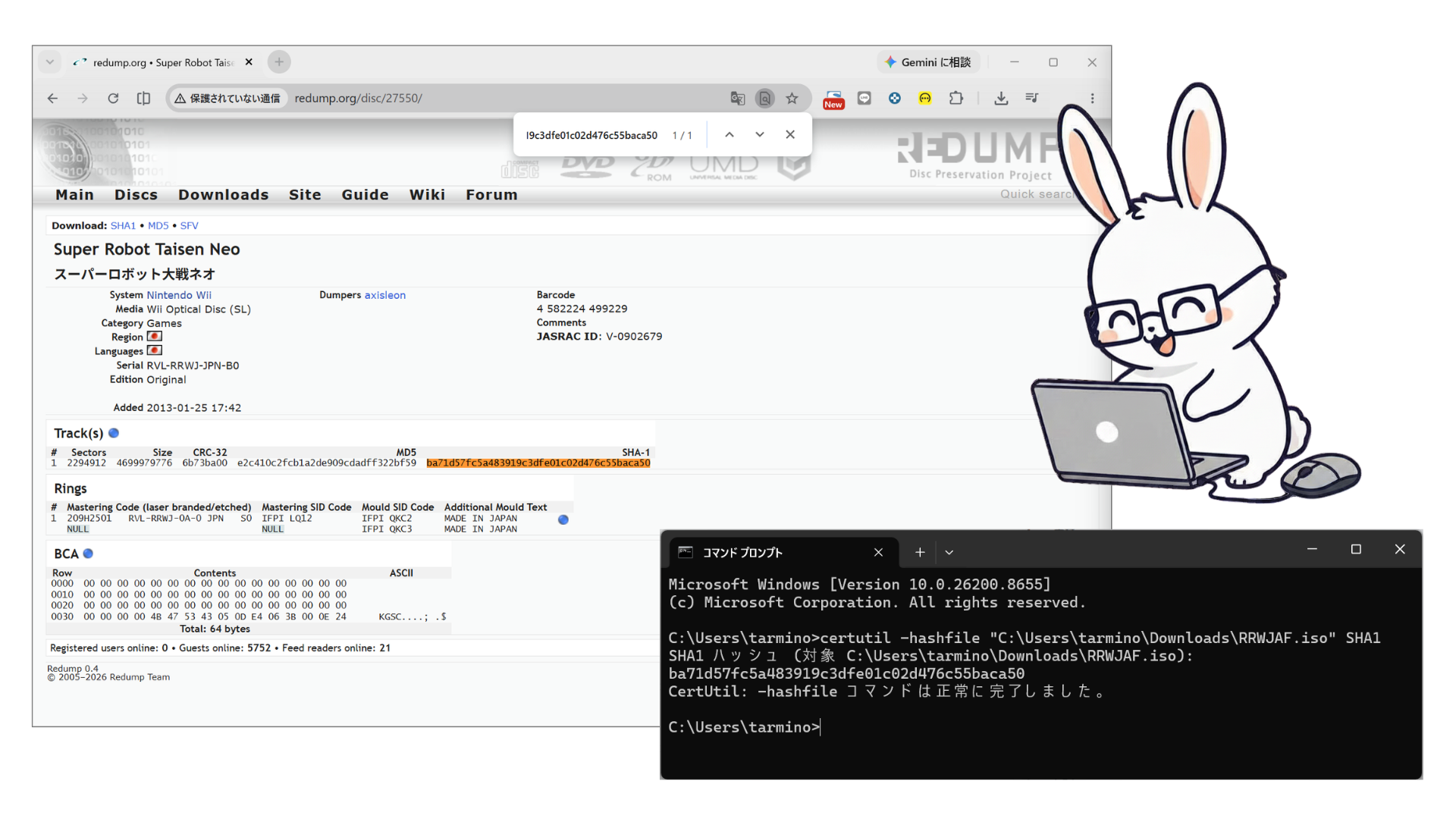The image size is (1456, 819).
Task: Jump to next find-in-page match
Action: click(759, 135)
